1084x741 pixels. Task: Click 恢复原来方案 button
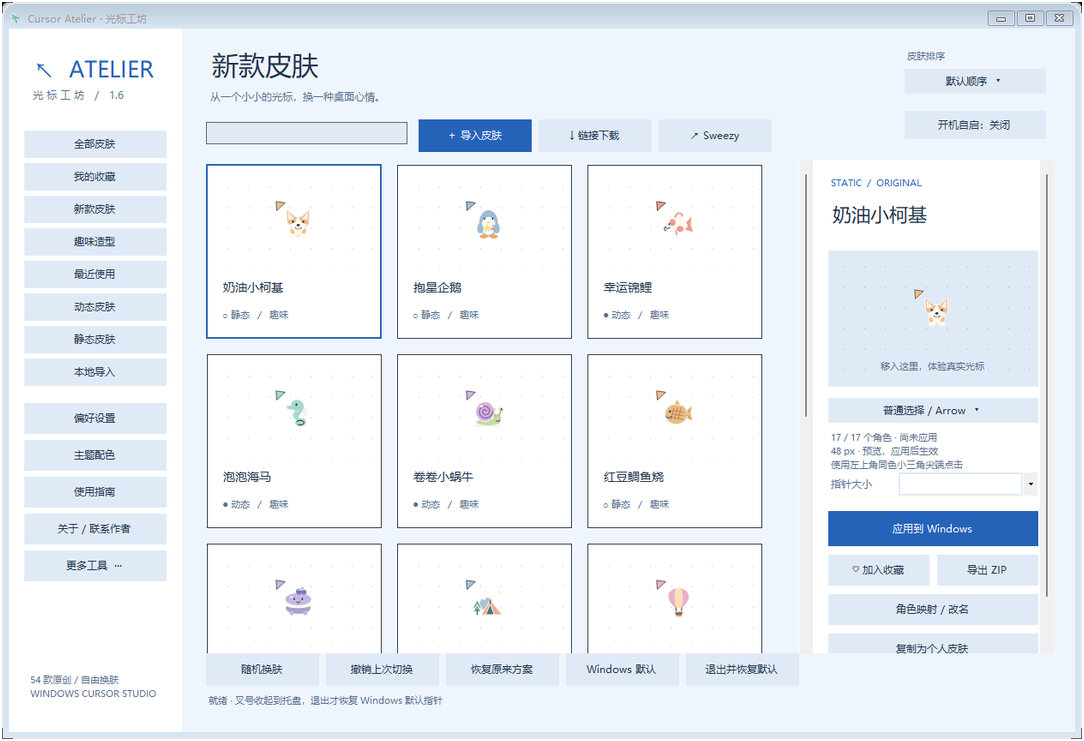coord(502,669)
